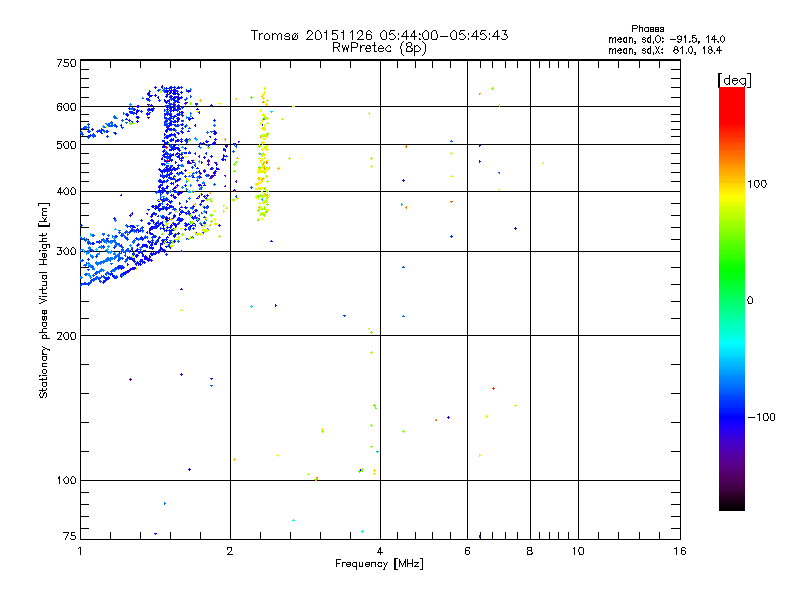Viewport: 800px width, 600px height.
Task: Click the 100 label on the colorbar
Action: click(757, 184)
